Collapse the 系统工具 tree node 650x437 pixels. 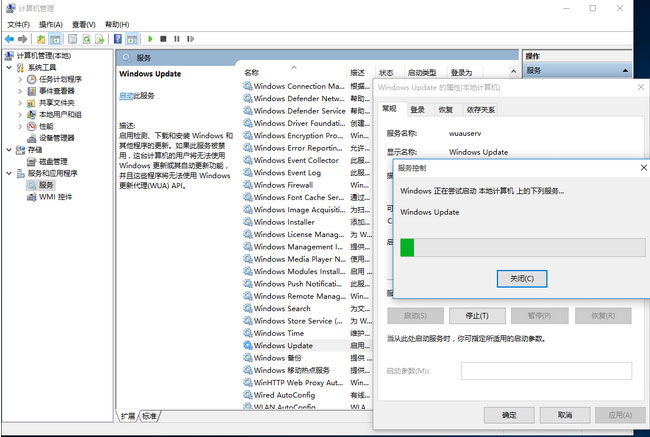[9, 67]
